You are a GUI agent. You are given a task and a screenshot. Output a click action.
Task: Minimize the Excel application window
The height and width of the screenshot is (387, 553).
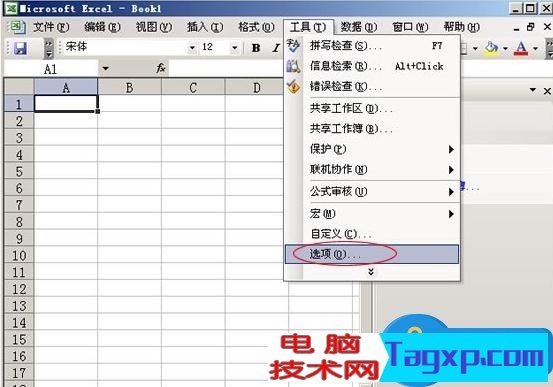[516, 8]
